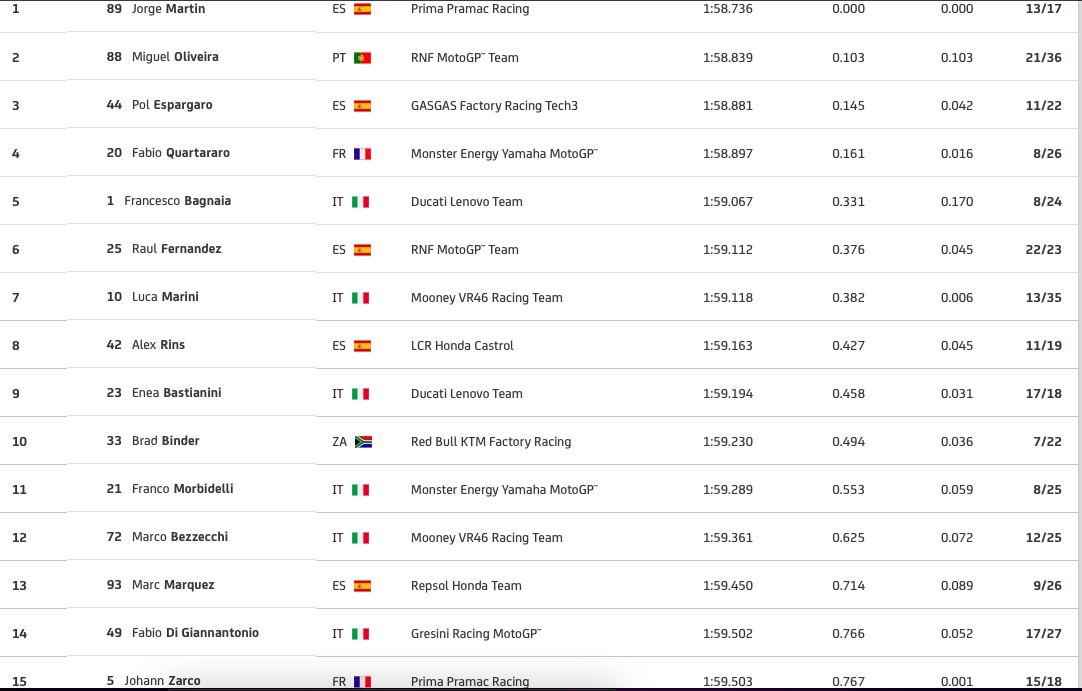The width and height of the screenshot is (1082, 691).
Task: Click the Italian flag in Enea Bastianini's row
Action: 361,394
